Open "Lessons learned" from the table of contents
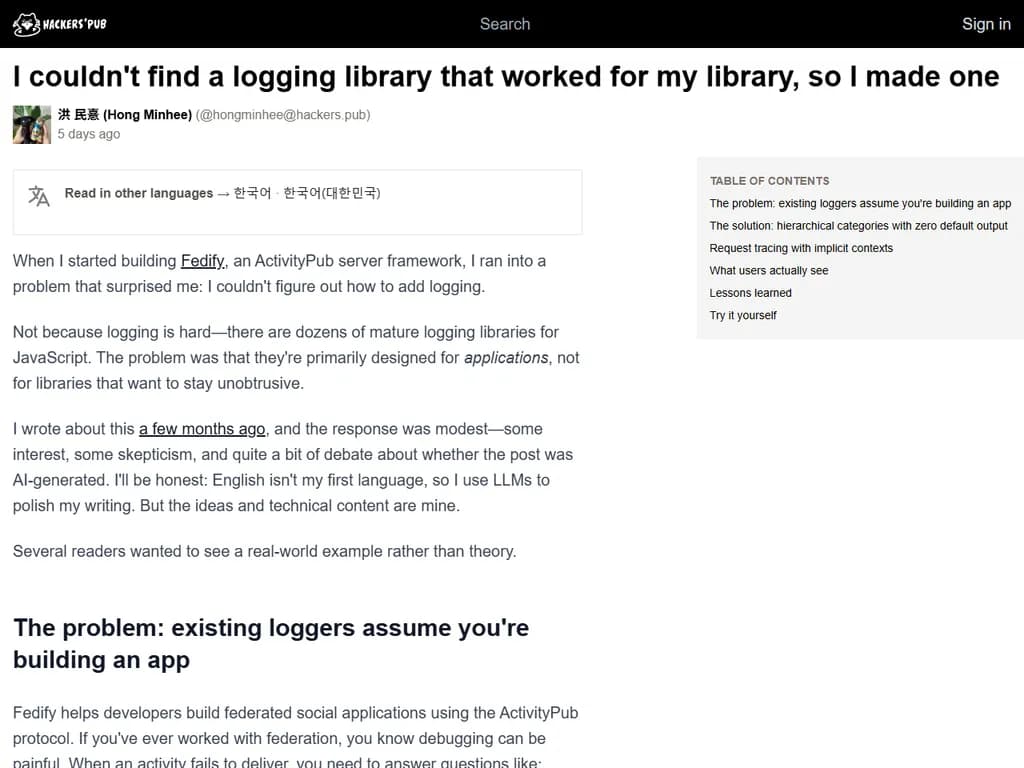Image resolution: width=1024 pixels, height=768 pixels. point(750,292)
